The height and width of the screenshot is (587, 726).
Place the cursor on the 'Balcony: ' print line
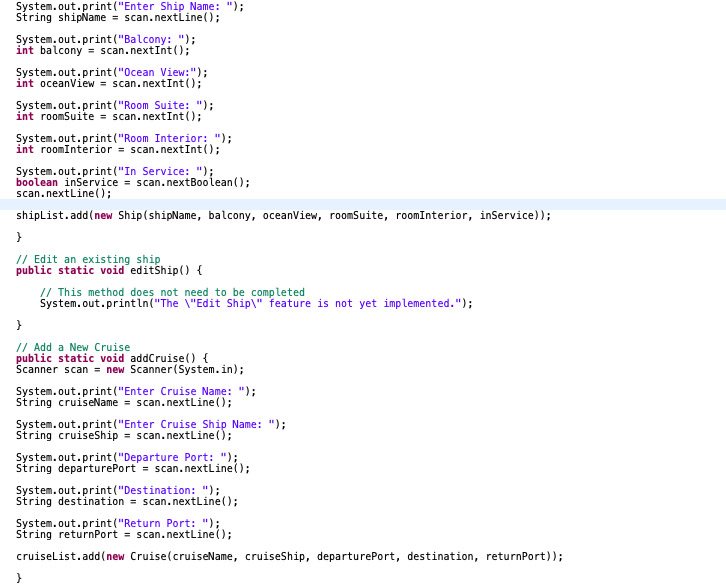[x=106, y=39]
